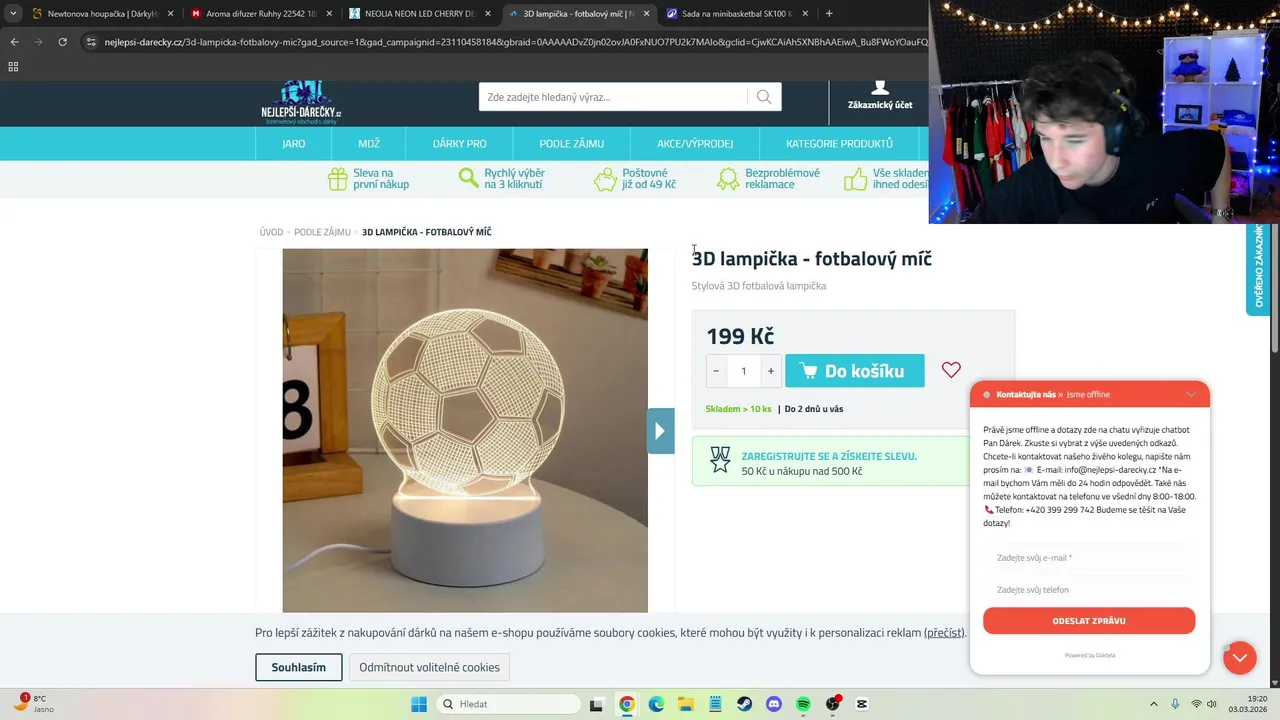Screen dimensions: 1280x720
Task: Open the AKCE/VÝPRODEJ menu
Action: point(695,144)
